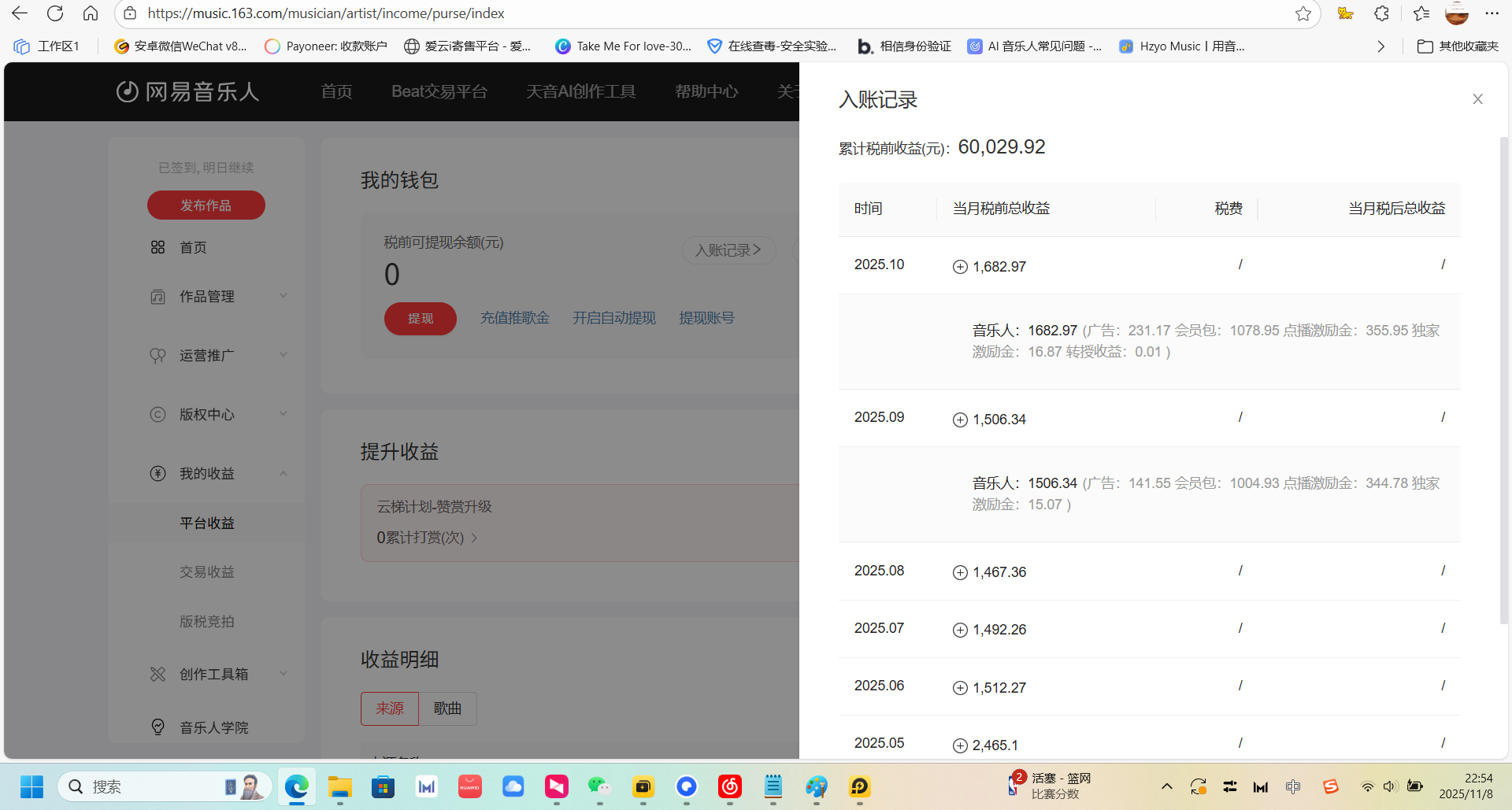Click the 网易音乐人 logo
The height and width of the screenshot is (810, 1512).
pos(187,91)
